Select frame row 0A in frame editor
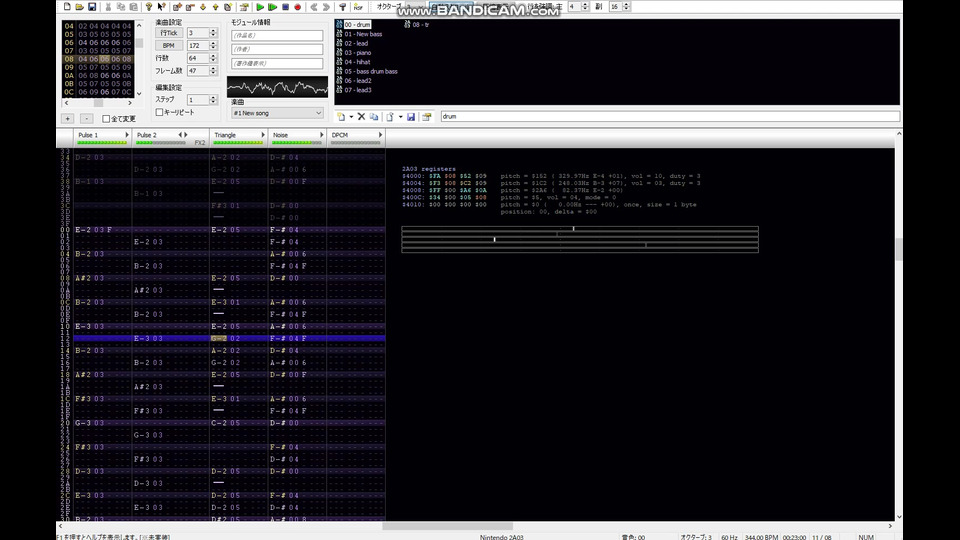Viewport: 960px width, 540px height. [x=97, y=75]
